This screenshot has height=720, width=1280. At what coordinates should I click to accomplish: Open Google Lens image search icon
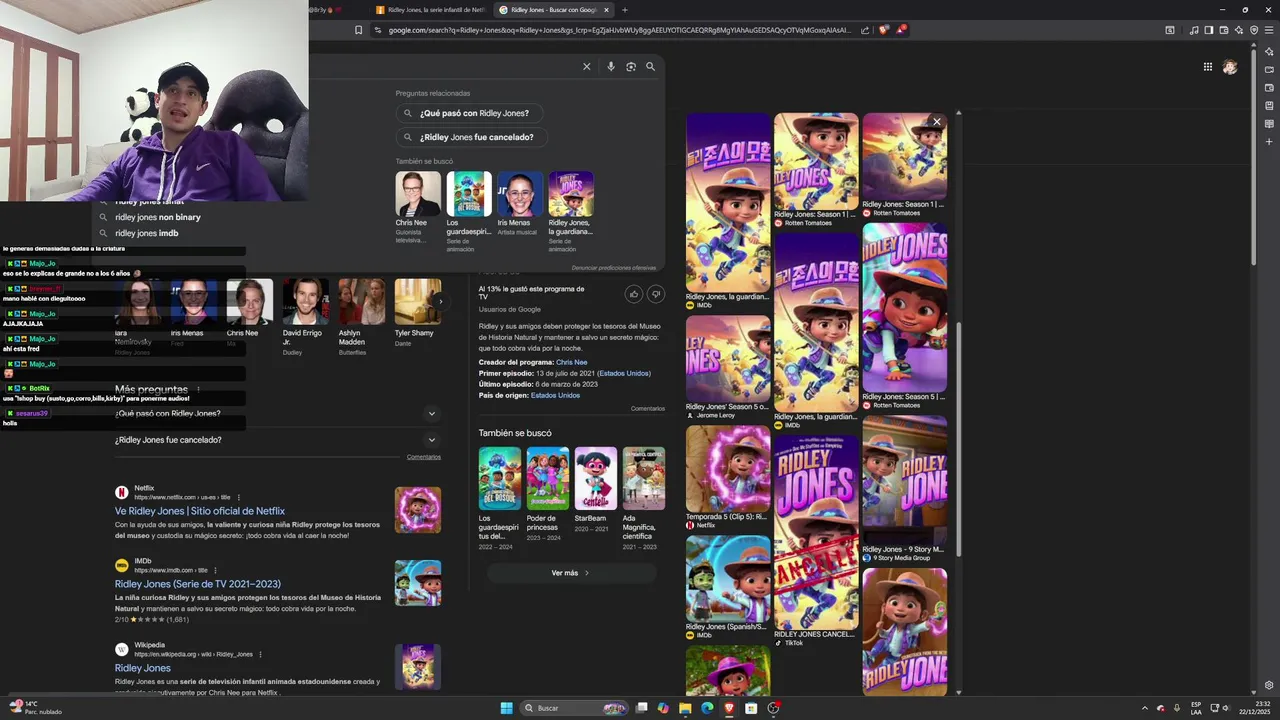click(631, 67)
